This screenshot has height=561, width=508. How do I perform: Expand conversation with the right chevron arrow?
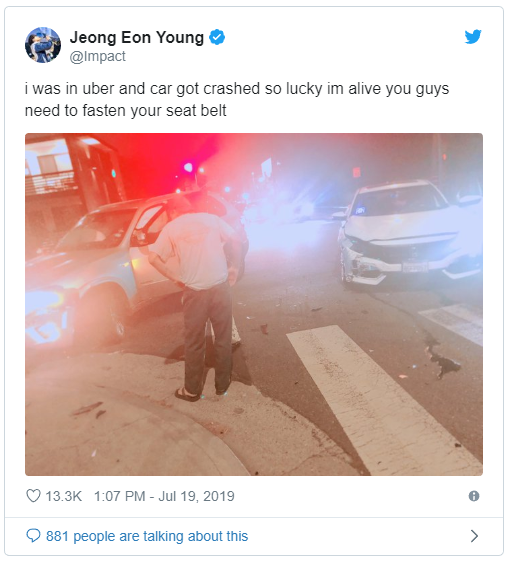(x=474, y=536)
